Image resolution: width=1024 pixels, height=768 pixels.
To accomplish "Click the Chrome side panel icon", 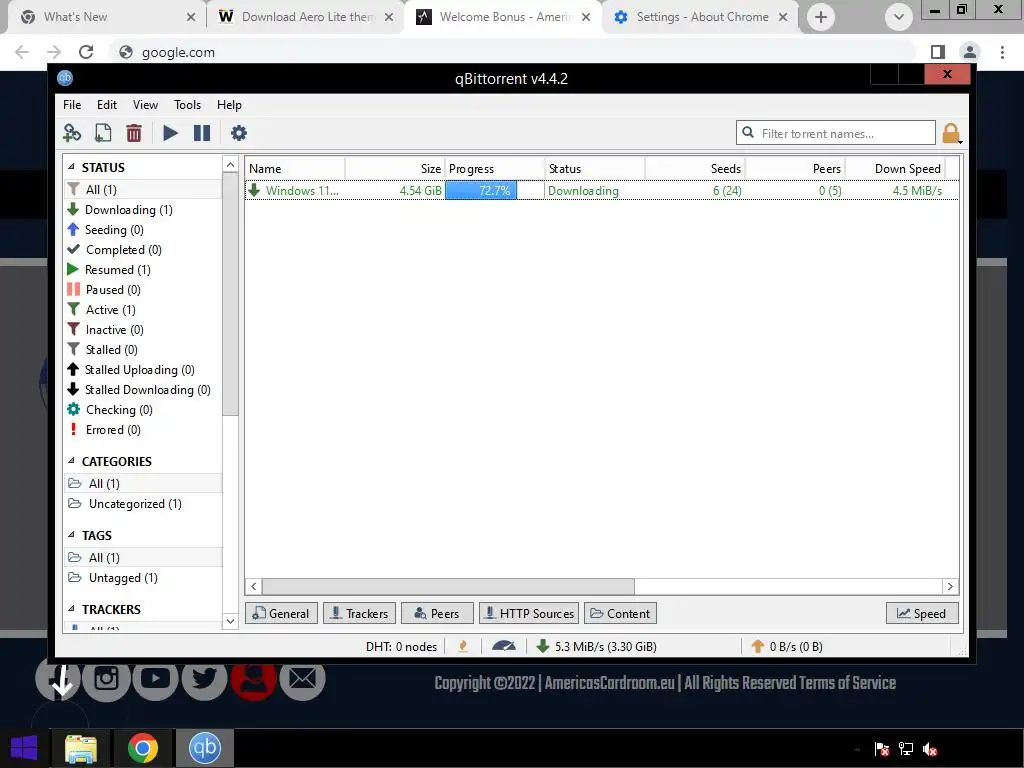I will [x=938, y=52].
